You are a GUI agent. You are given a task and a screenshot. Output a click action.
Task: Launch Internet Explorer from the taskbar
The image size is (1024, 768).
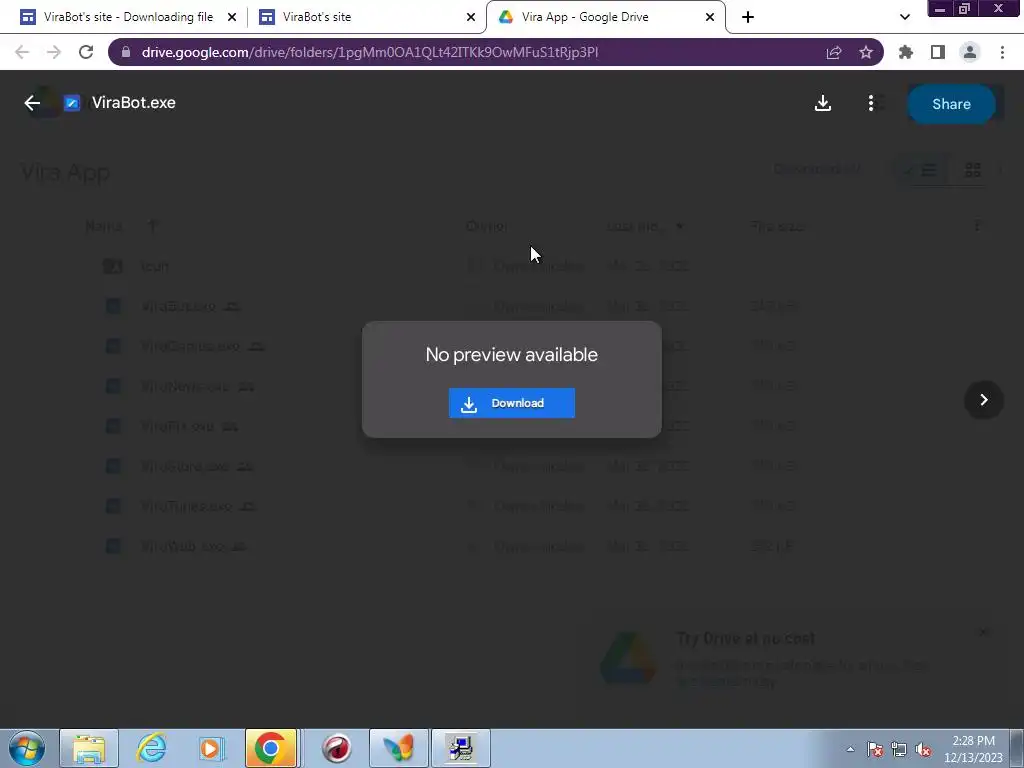pos(151,748)
